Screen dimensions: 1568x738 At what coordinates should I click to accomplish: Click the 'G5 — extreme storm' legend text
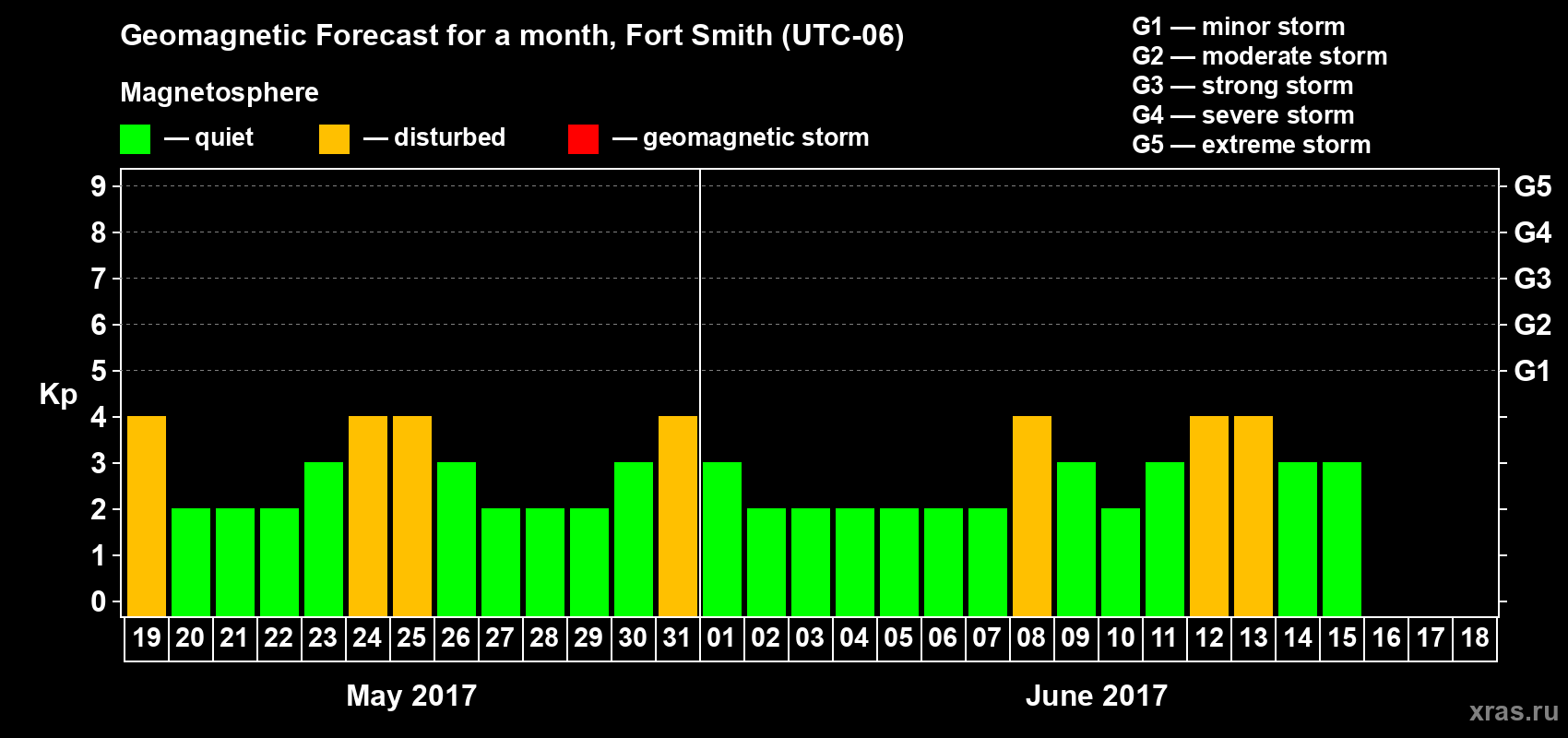(1252, 145)
